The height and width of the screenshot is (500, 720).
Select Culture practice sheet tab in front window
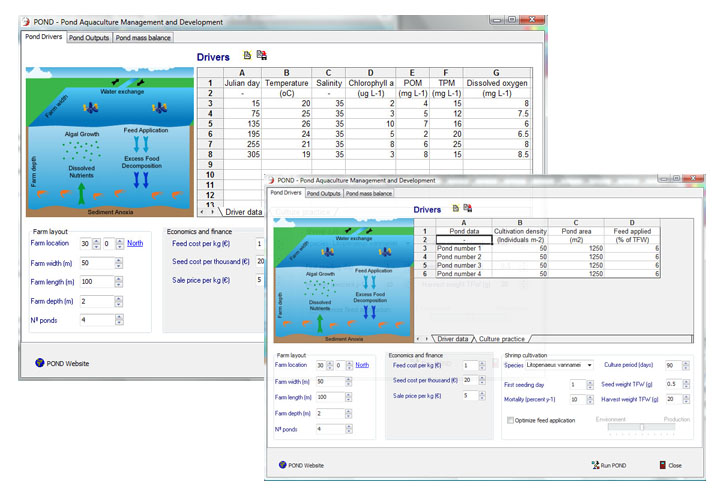coord(501,339)
